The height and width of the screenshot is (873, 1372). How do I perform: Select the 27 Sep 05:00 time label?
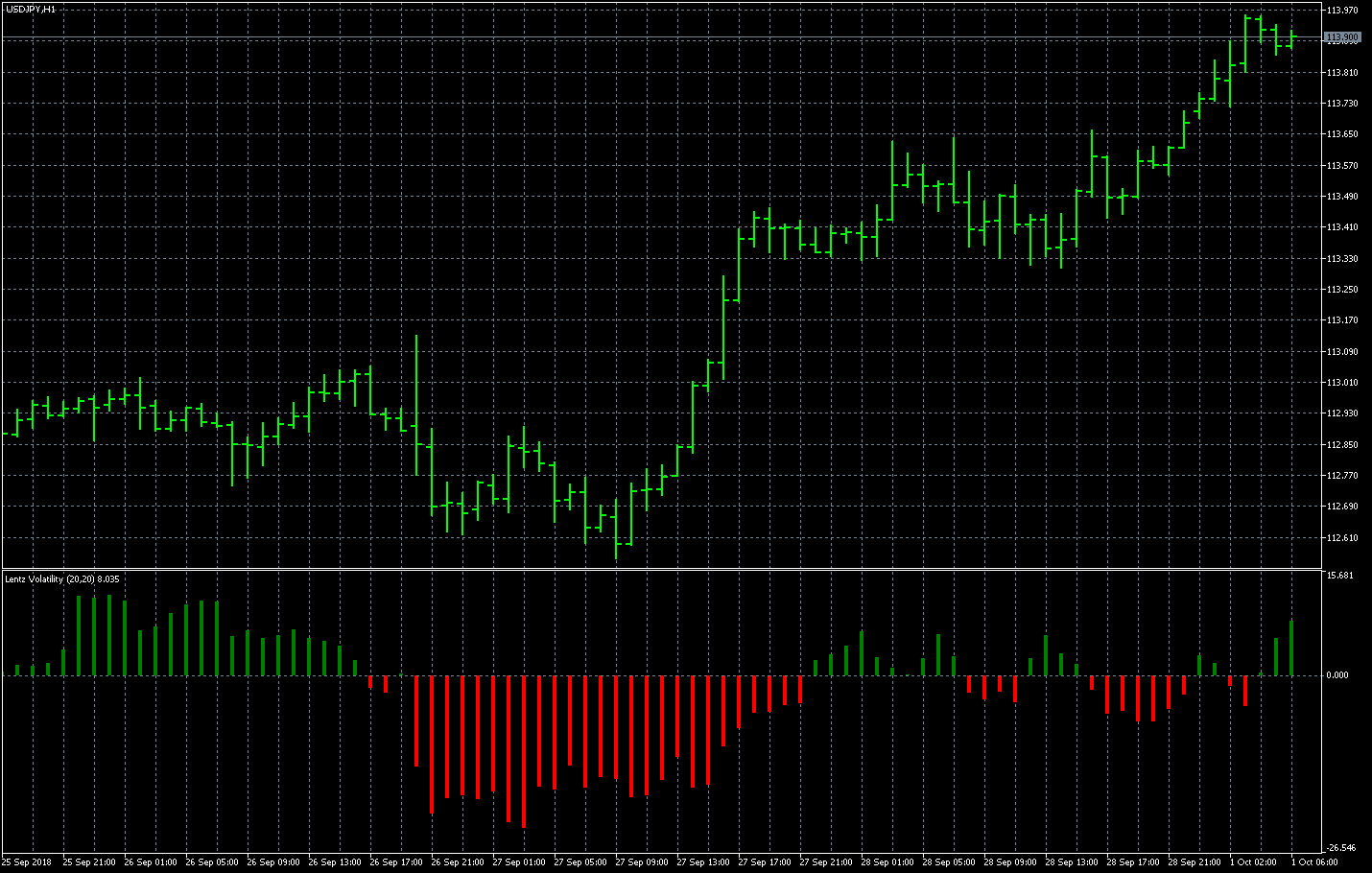[580, 862]
